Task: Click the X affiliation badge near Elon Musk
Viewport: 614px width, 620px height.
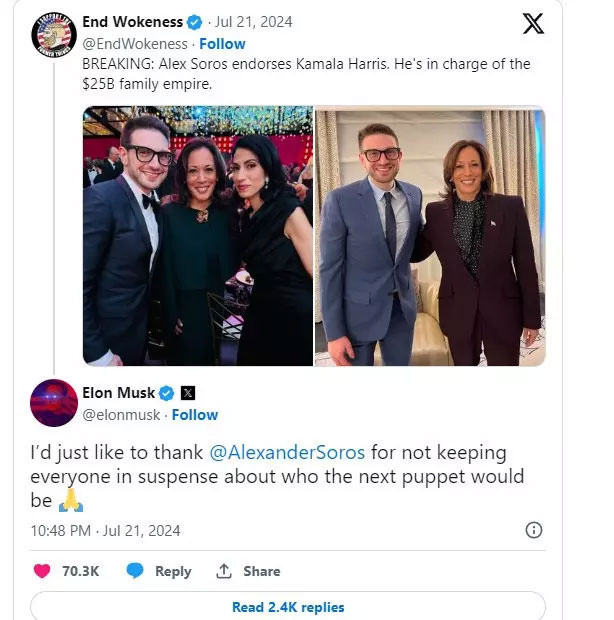Action: tap(187, 393)
